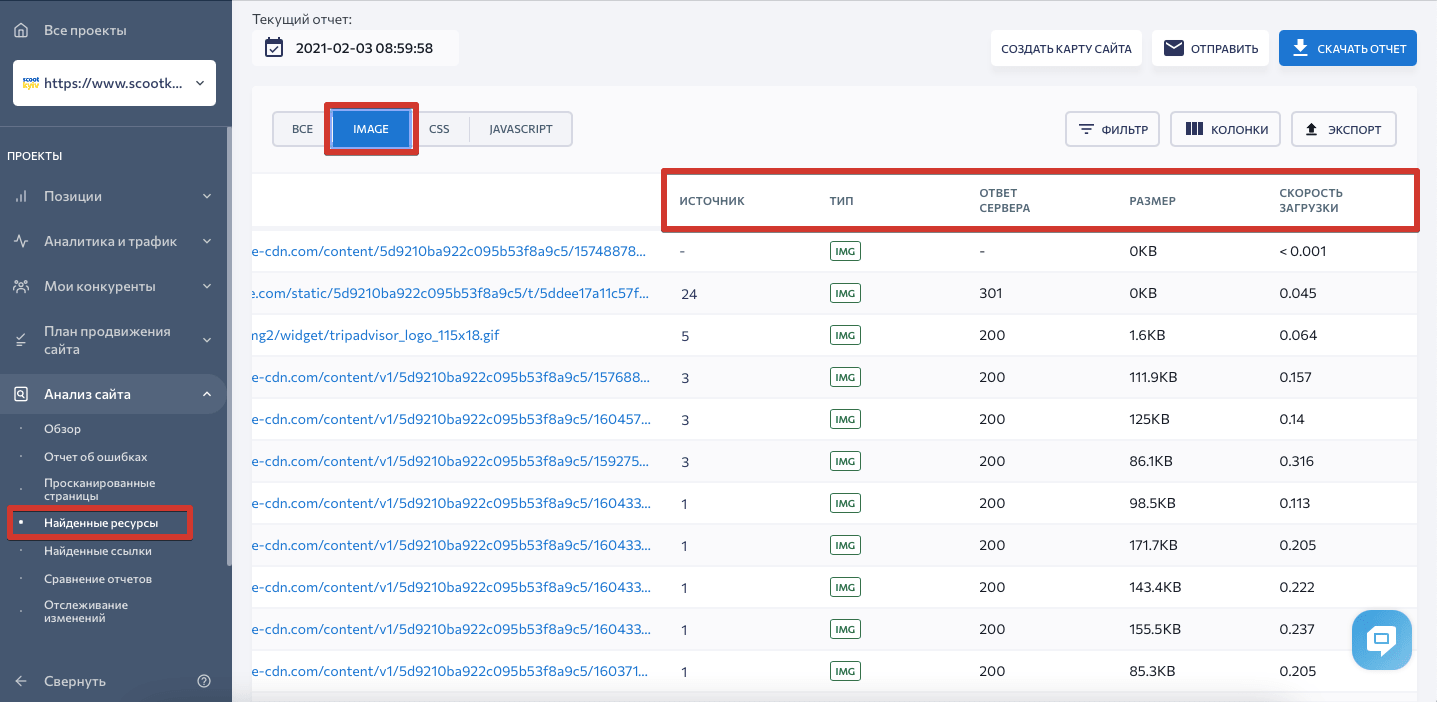
Task: Switch to the CSS resources tab
Action: 439,129
